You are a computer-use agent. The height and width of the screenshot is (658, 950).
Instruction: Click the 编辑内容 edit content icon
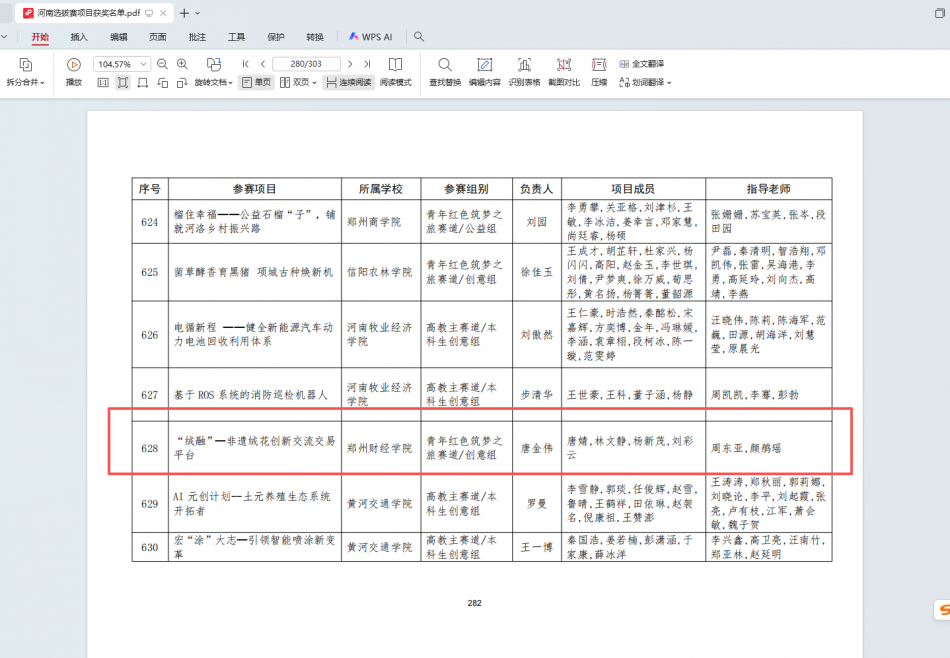(x=485, y=65)
